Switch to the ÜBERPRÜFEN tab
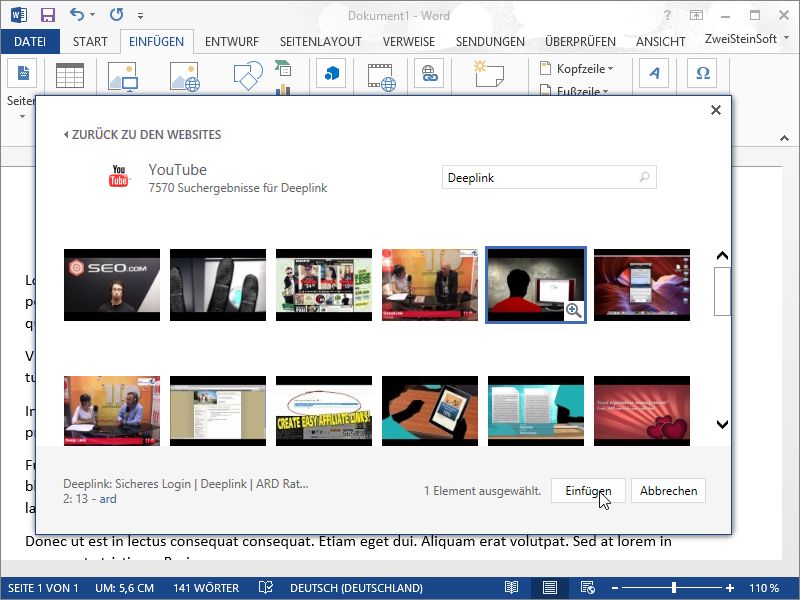 [x=580, y=41]
